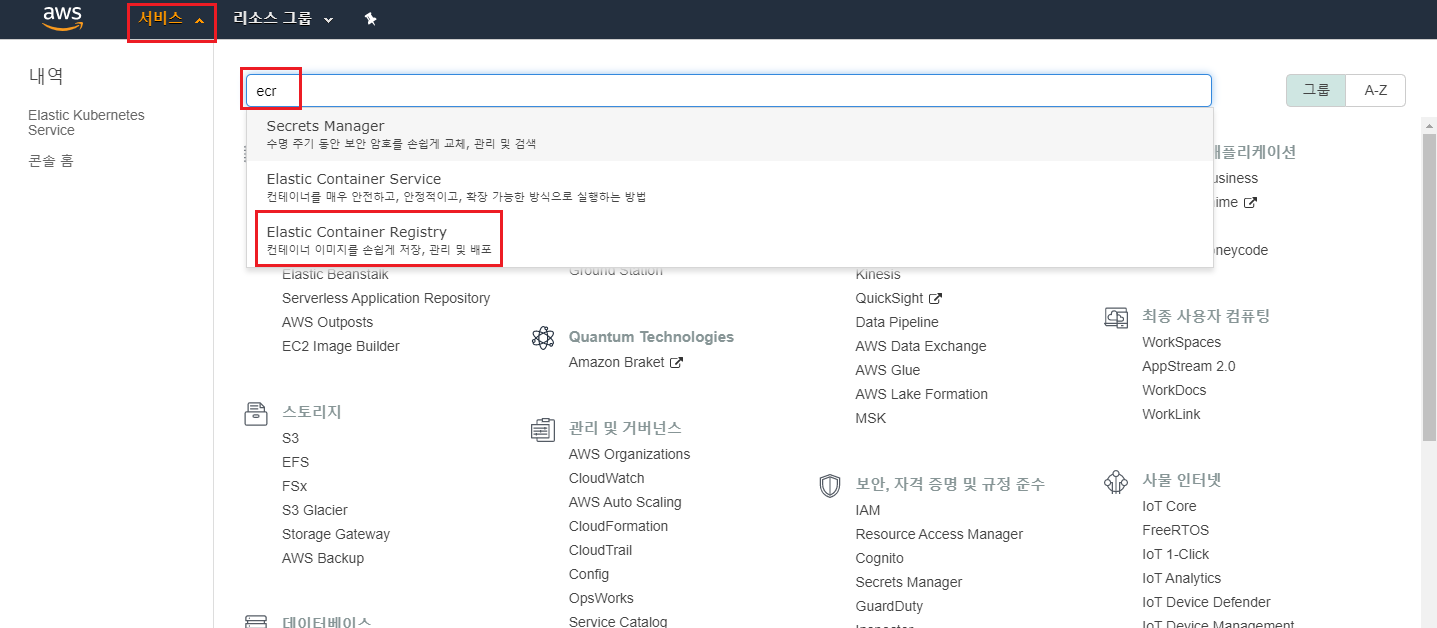Click external-link icon beside Amazon Braket

677,362
